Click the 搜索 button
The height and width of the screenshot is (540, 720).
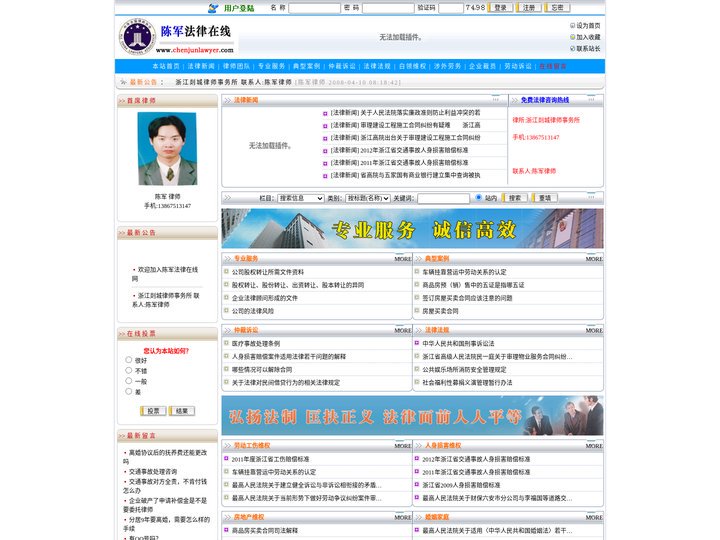pyautogui.click(x=515, y=198)
